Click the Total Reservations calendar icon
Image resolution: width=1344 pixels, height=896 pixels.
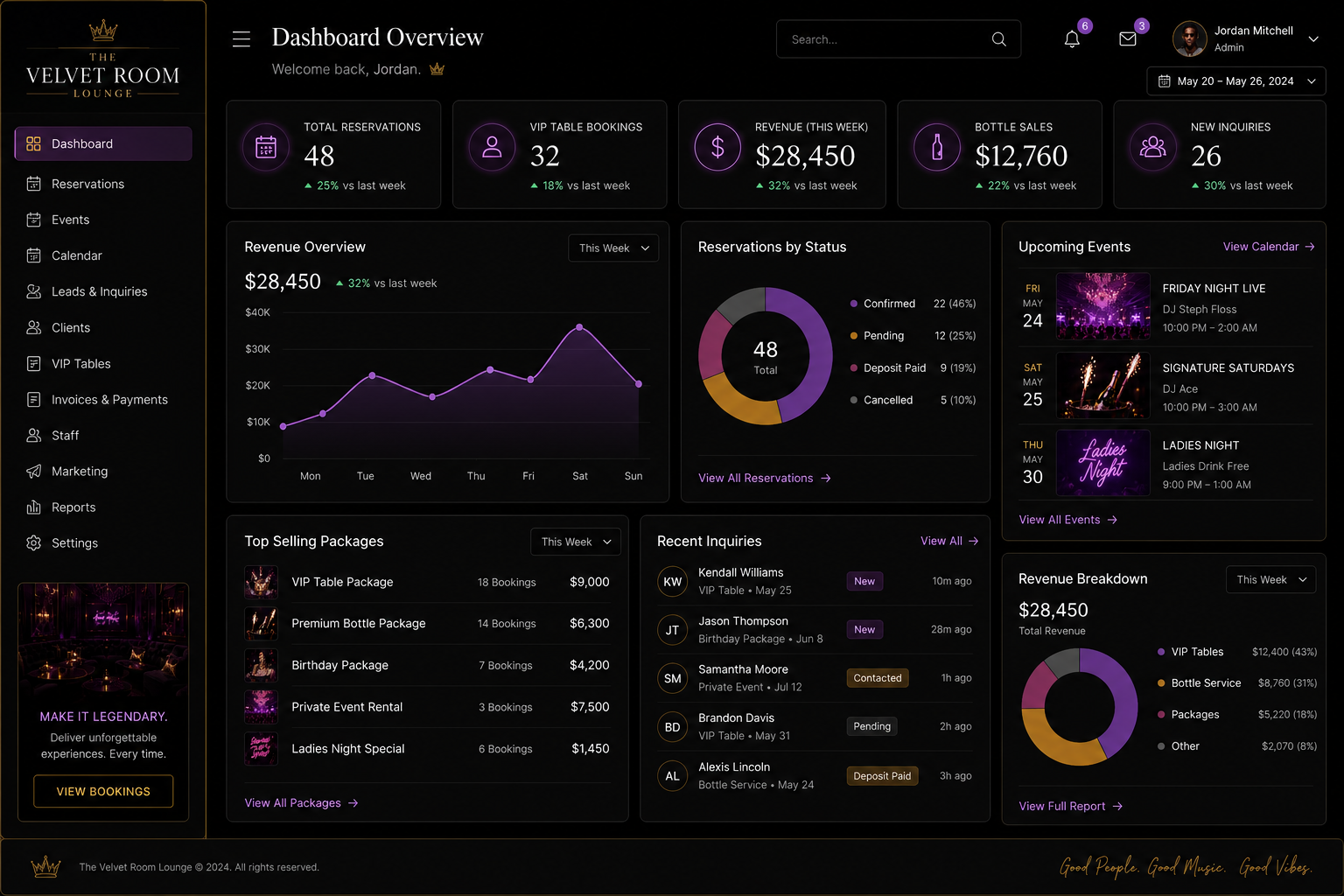(266, 147)
